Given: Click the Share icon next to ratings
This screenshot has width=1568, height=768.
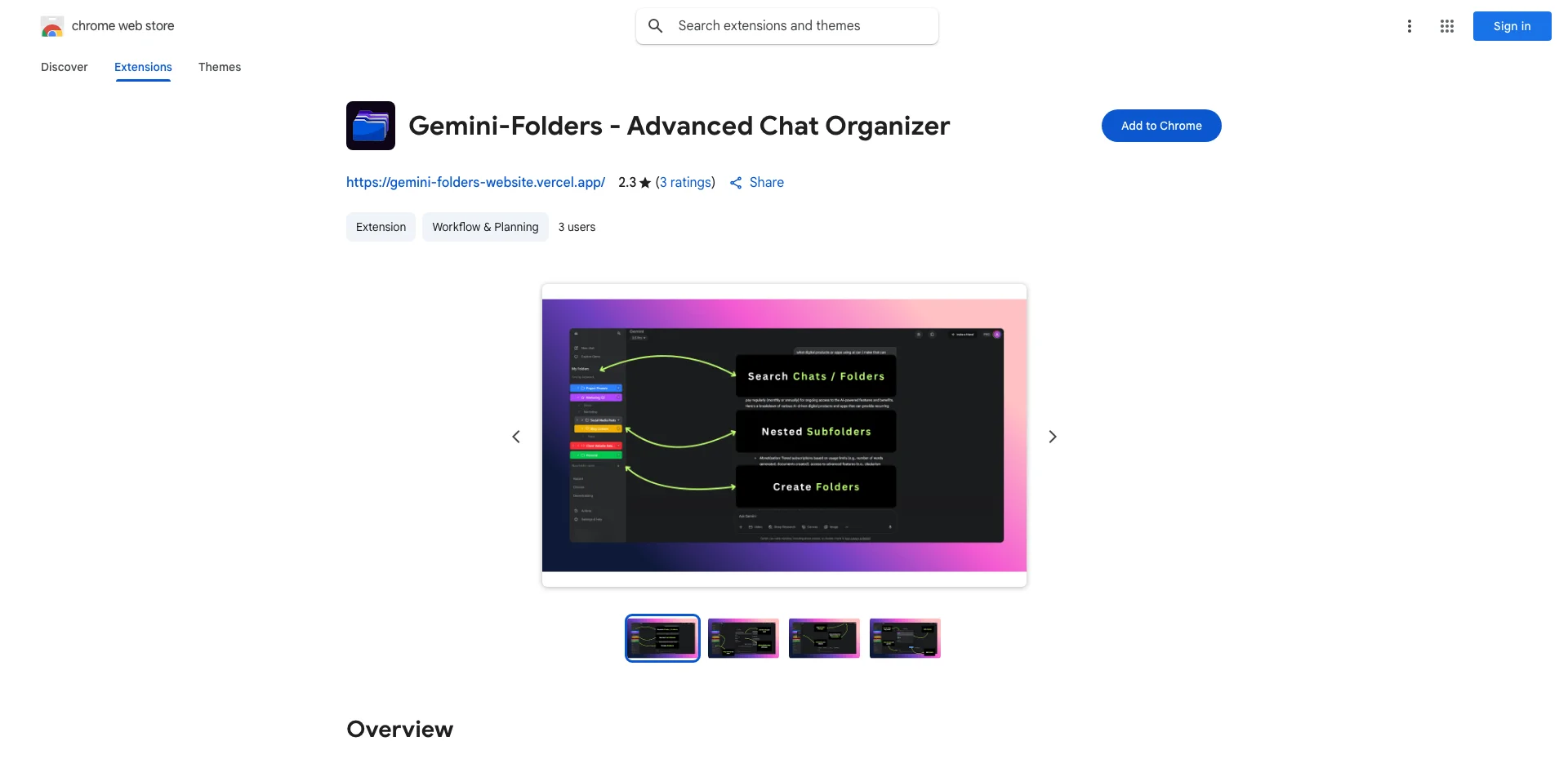Looking at the screenshot, I should click(x=735, y=182).
